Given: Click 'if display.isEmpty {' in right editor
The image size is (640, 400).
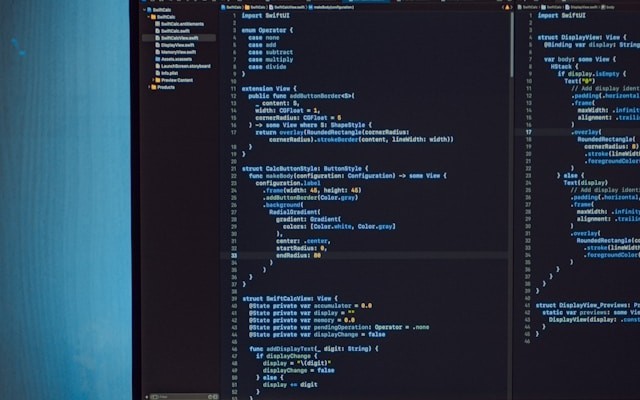Looking at the screenshot, I should click(591, 73).
